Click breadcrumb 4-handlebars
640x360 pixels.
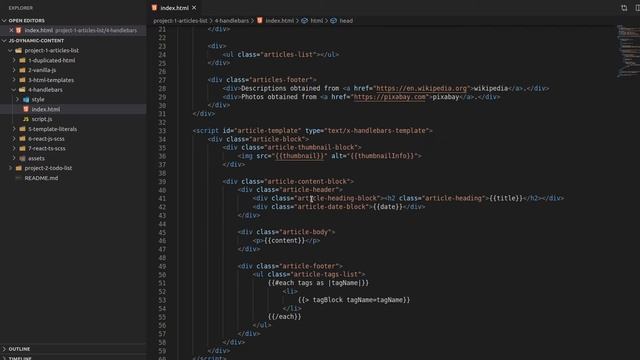tap(231, 21)
